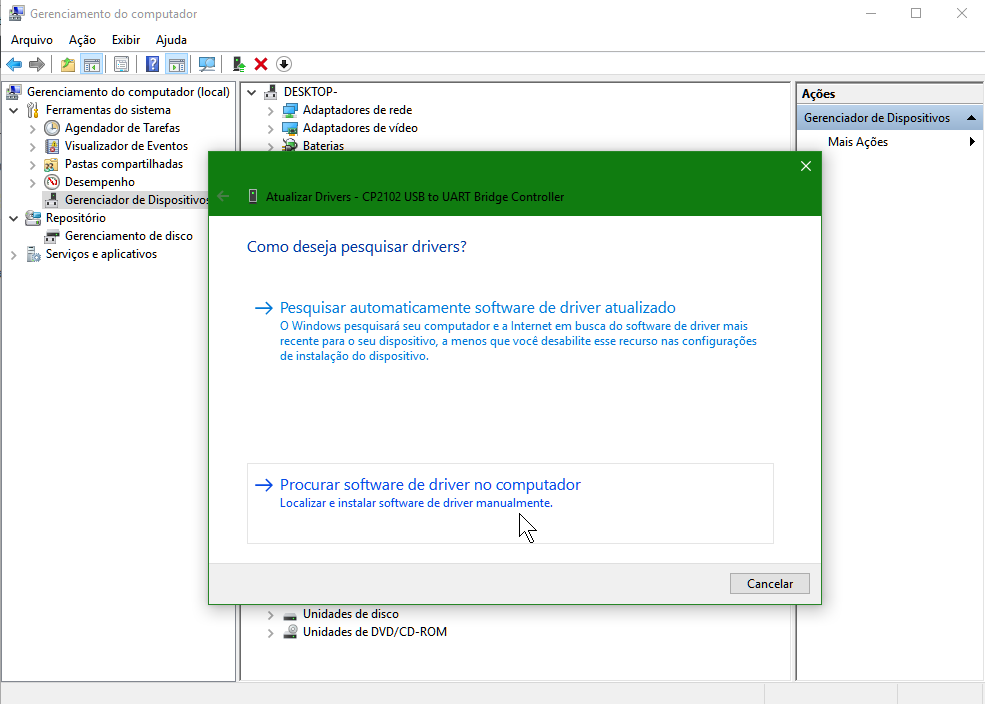This screenshot has width=985, height=704.
Task: Choose Procurar software de driver no computador
Action: [x=510, y=503]
